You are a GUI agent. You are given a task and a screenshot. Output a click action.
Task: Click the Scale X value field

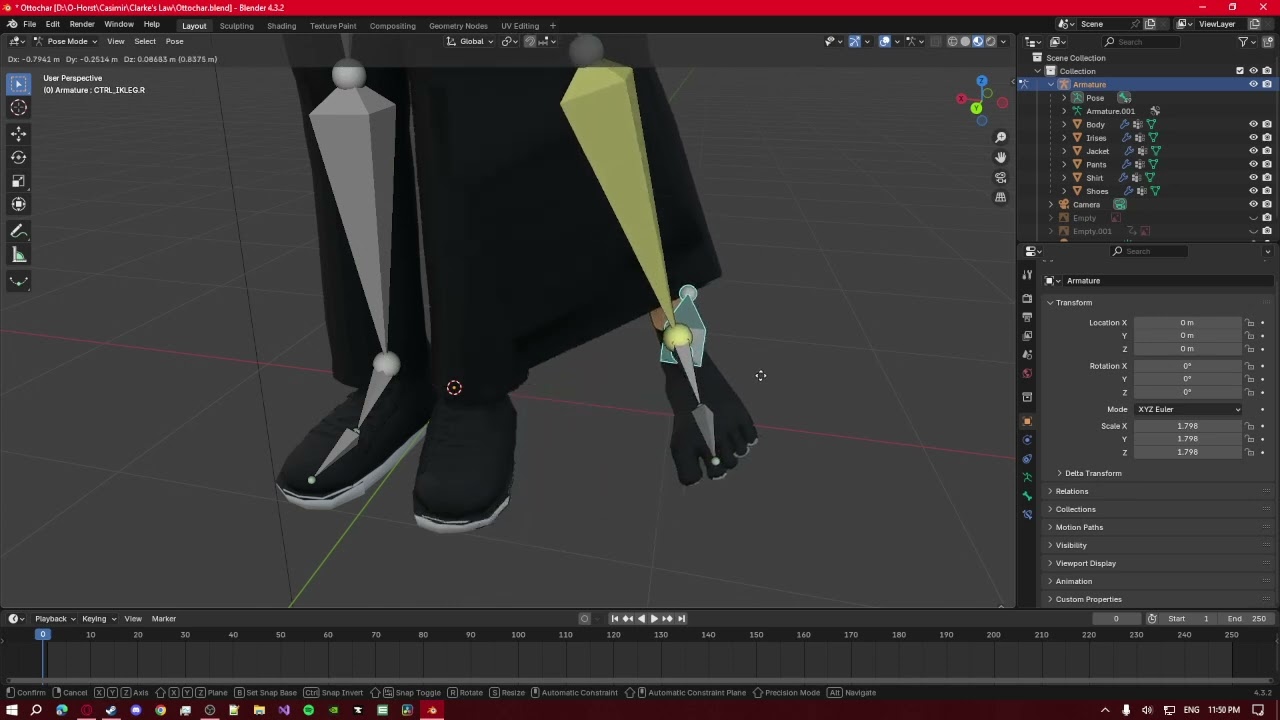[1188, 426]
